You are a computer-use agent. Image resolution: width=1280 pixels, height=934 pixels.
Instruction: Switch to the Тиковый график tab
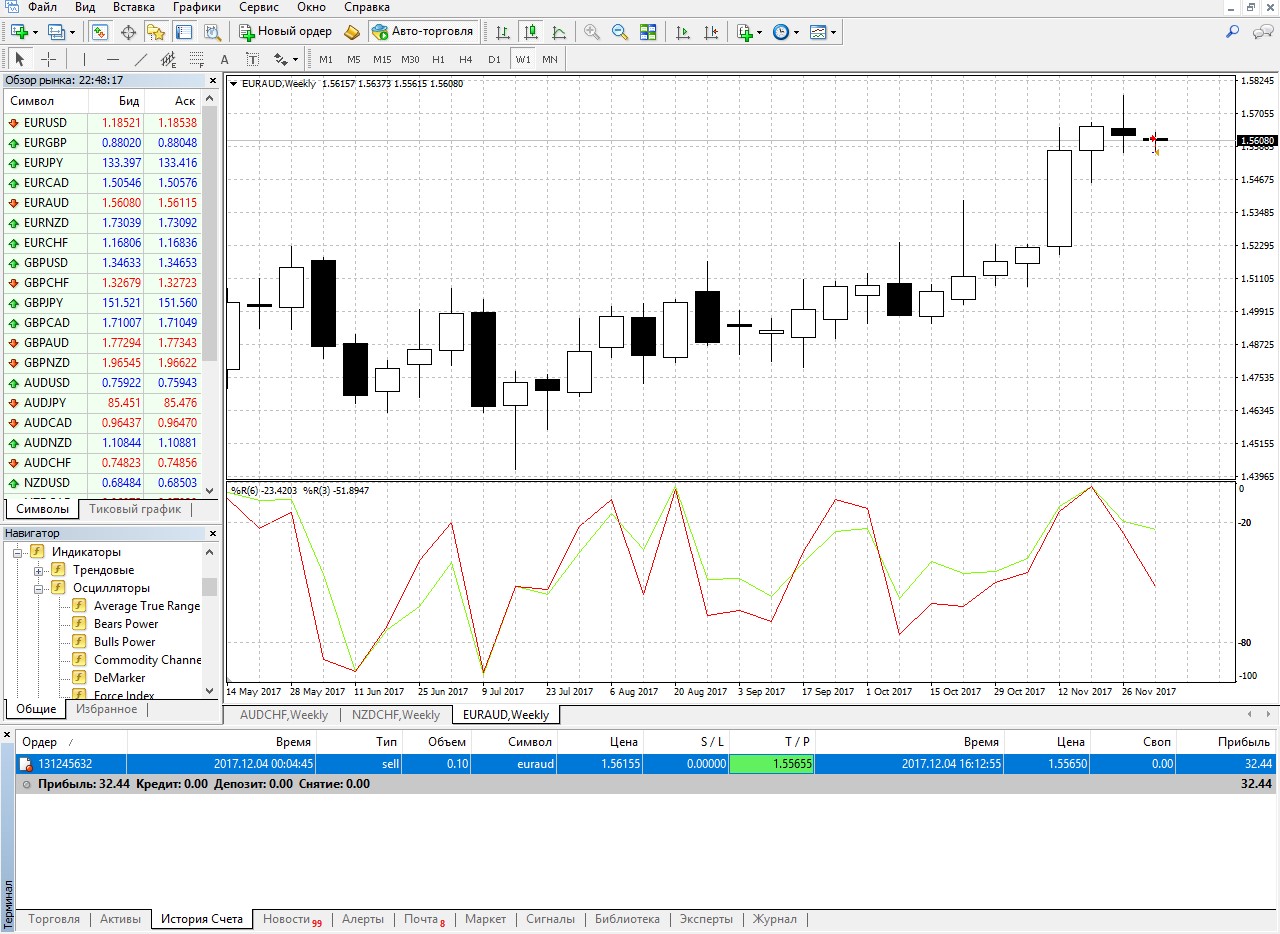[135, 509]
